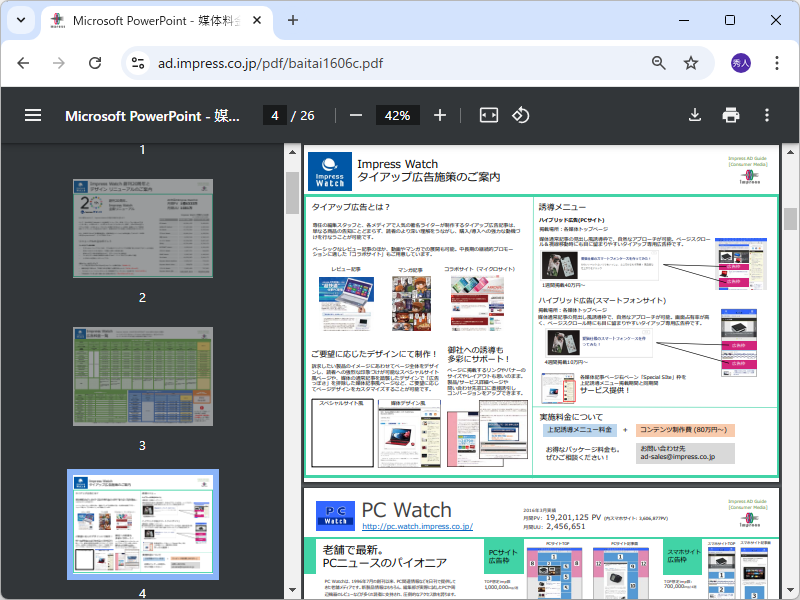Toggle the thumbnail sidebar with hamburger icon
The height and width of the screenshot is (600, 800).
point(33,115)
